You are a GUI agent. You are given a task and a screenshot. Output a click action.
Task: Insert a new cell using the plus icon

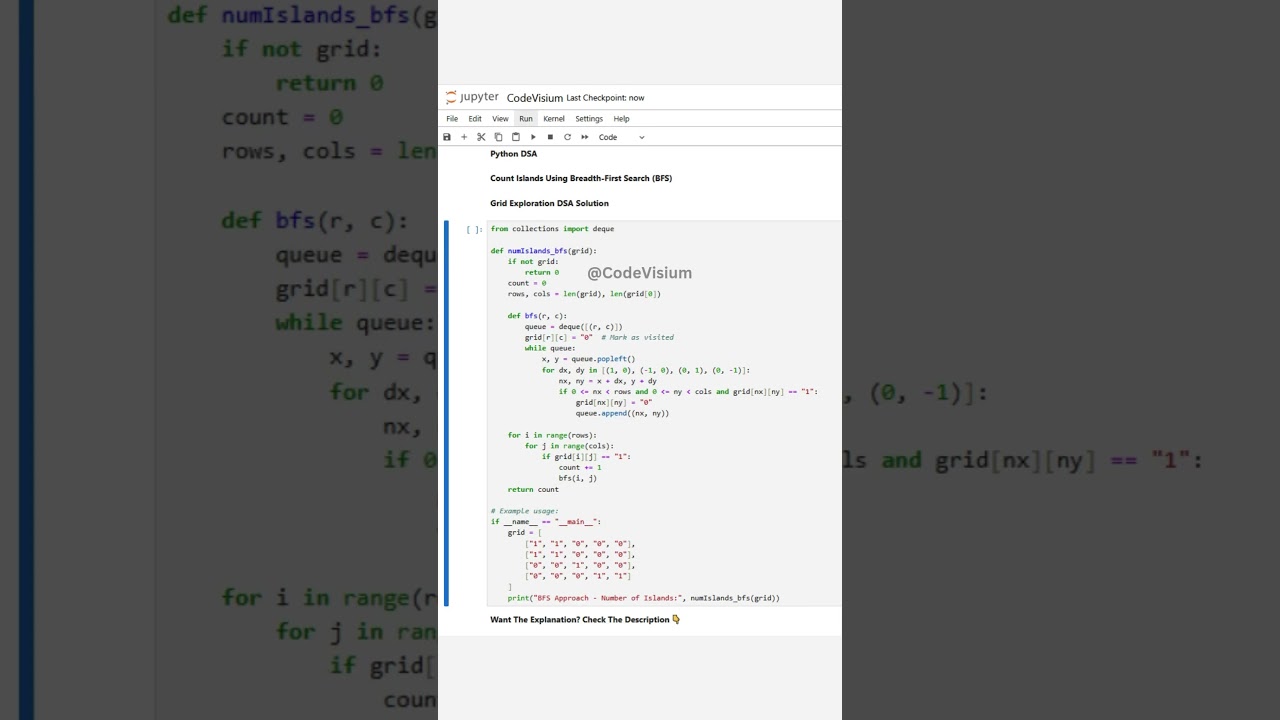[464, 137]
